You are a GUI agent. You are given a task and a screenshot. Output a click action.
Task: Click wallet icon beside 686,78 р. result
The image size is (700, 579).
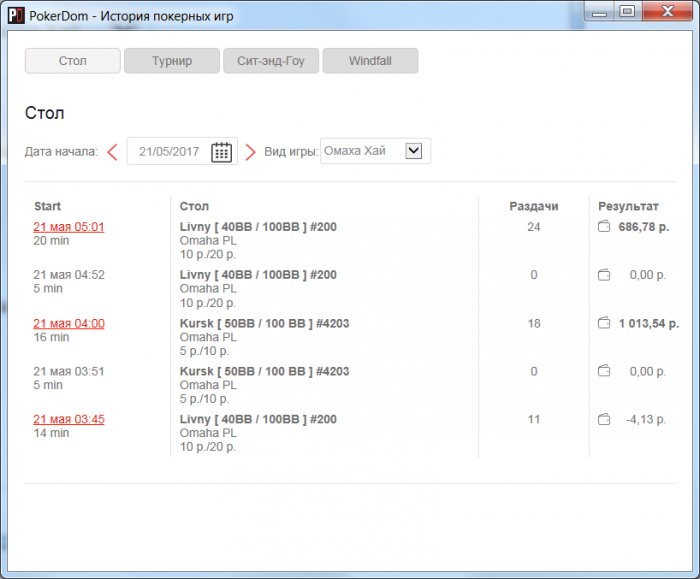tap(604, 227)
